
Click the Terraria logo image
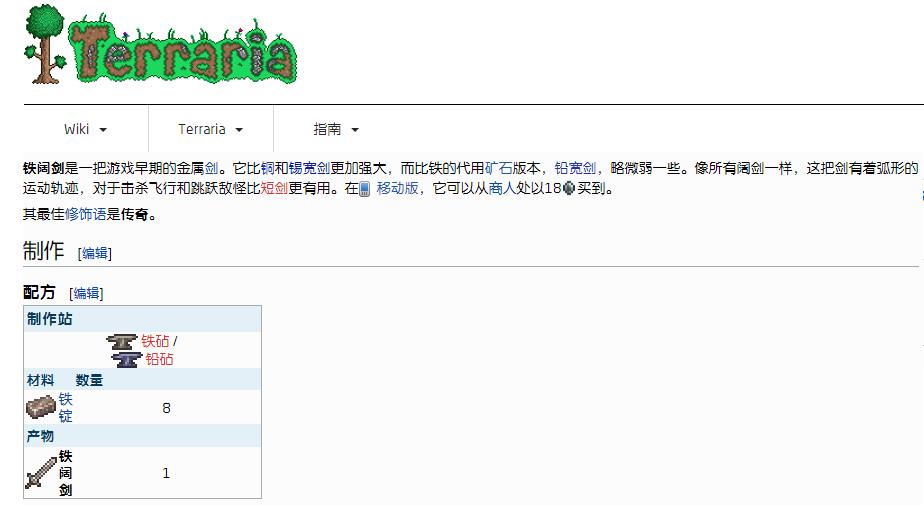click(160, 44)
